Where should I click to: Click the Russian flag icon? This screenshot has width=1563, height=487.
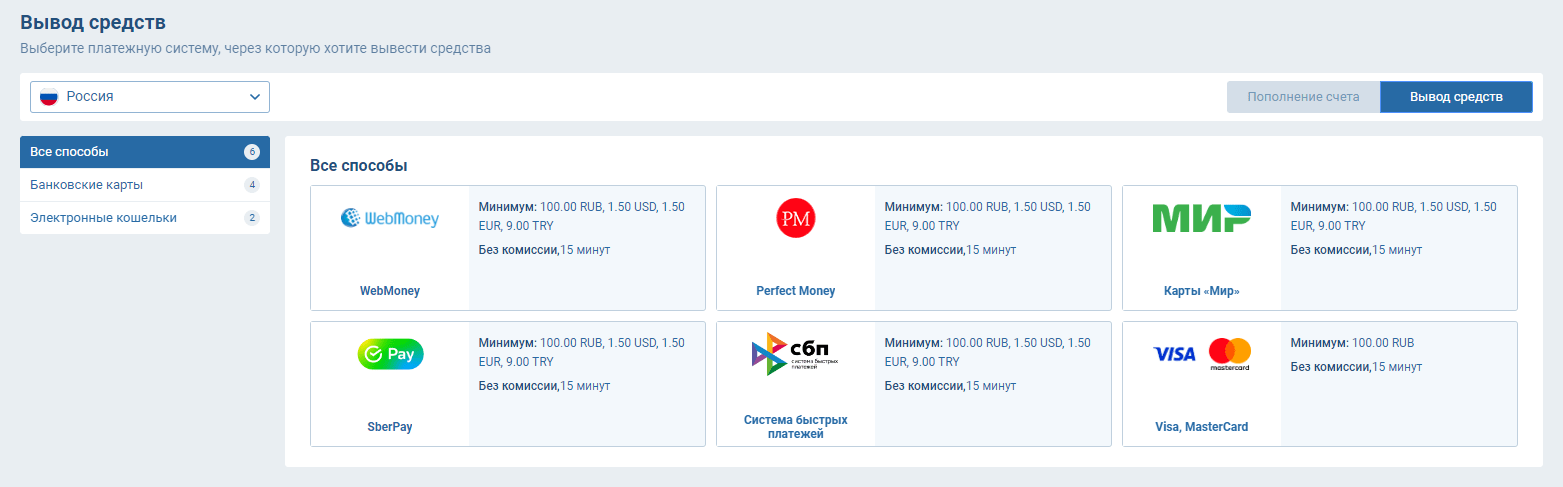click(49, 97)
